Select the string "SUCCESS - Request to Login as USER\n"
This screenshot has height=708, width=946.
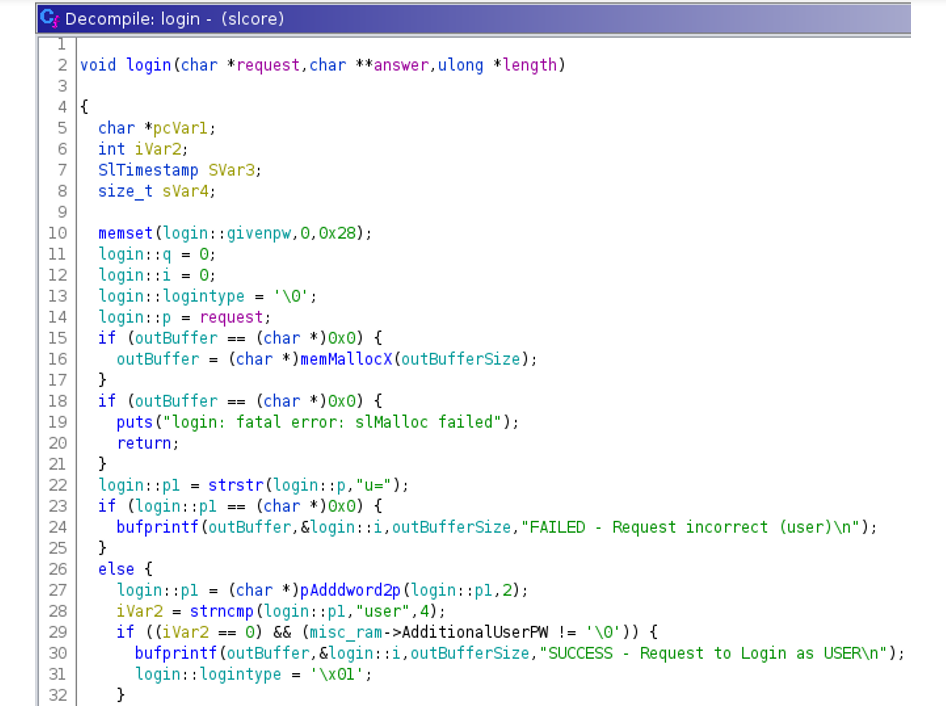tap(713, 653)
